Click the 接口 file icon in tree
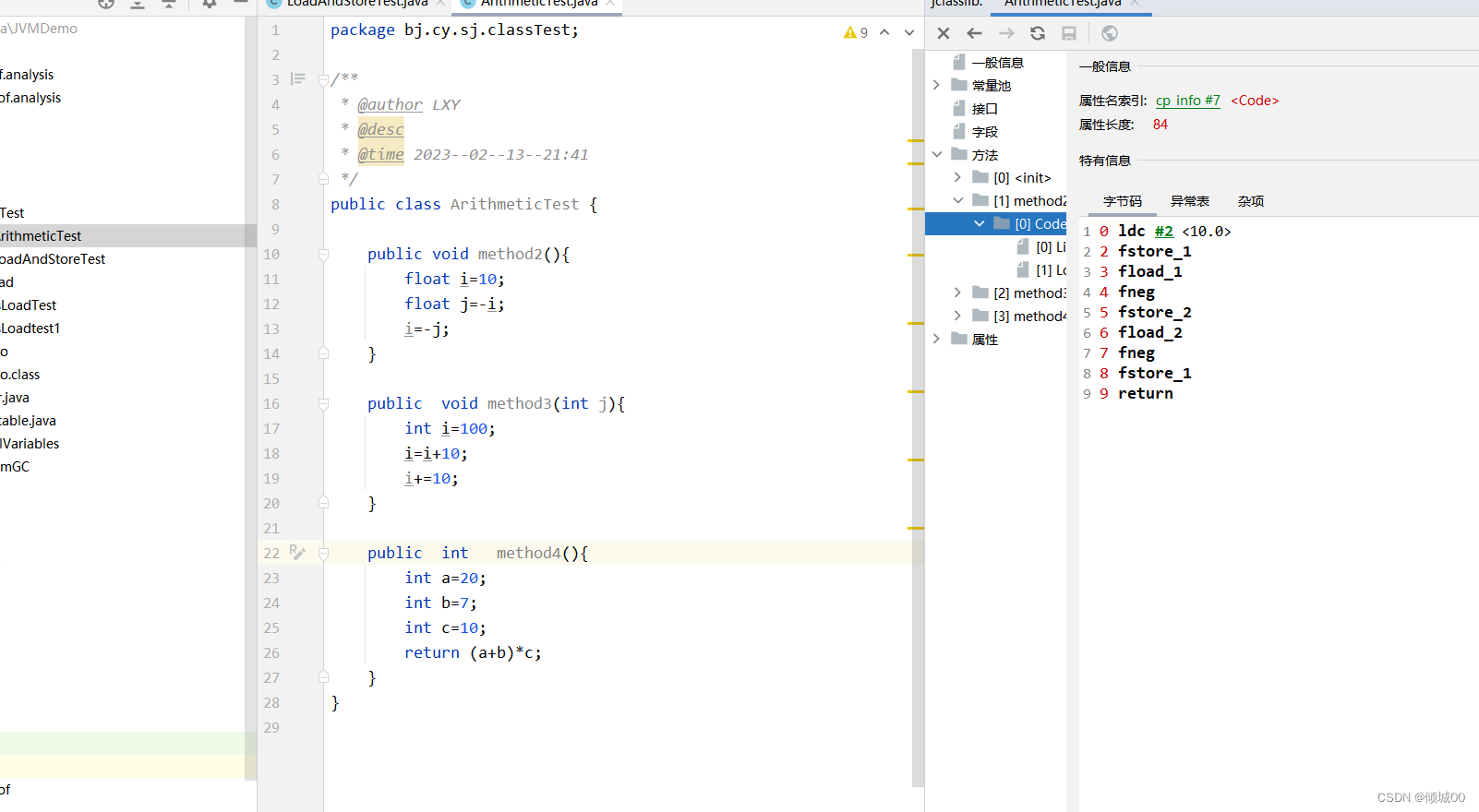 click(959, 108)
